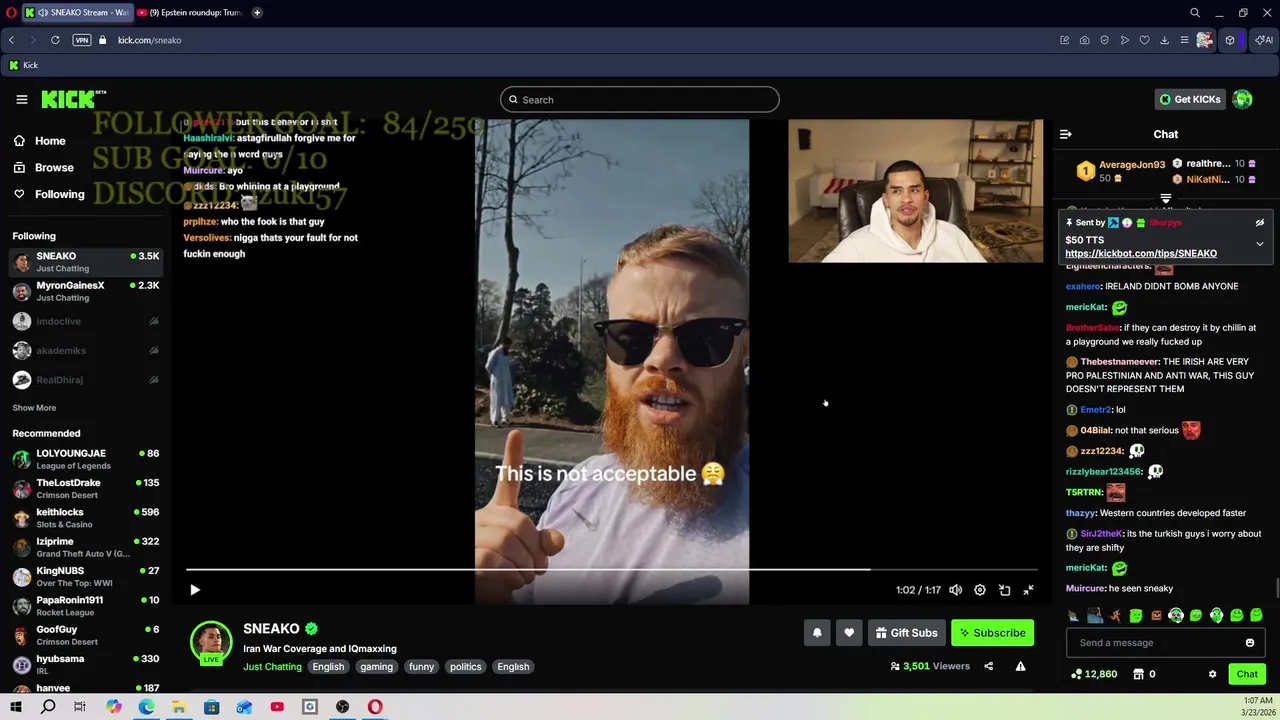1280x720 pixels.
Task: Open the Kick bookmark in bookmarks bar
Action: [23, 66]
